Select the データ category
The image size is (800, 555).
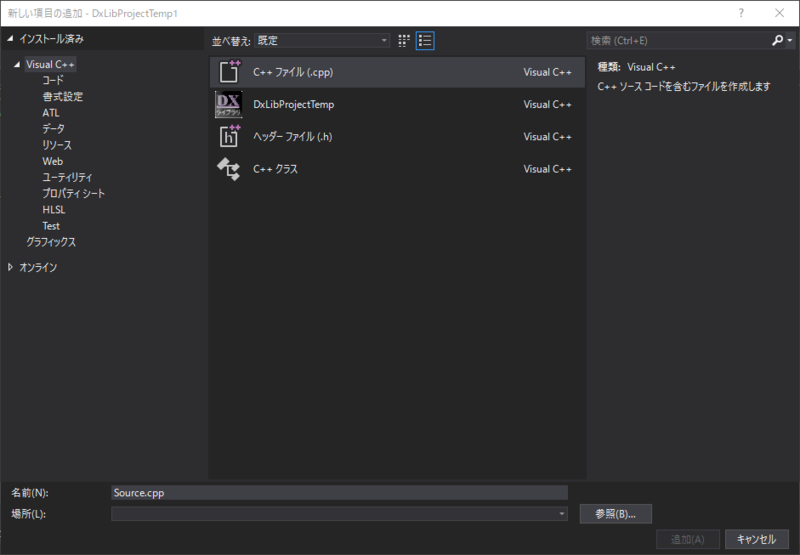pyautogui.click(x=53, y=129)
